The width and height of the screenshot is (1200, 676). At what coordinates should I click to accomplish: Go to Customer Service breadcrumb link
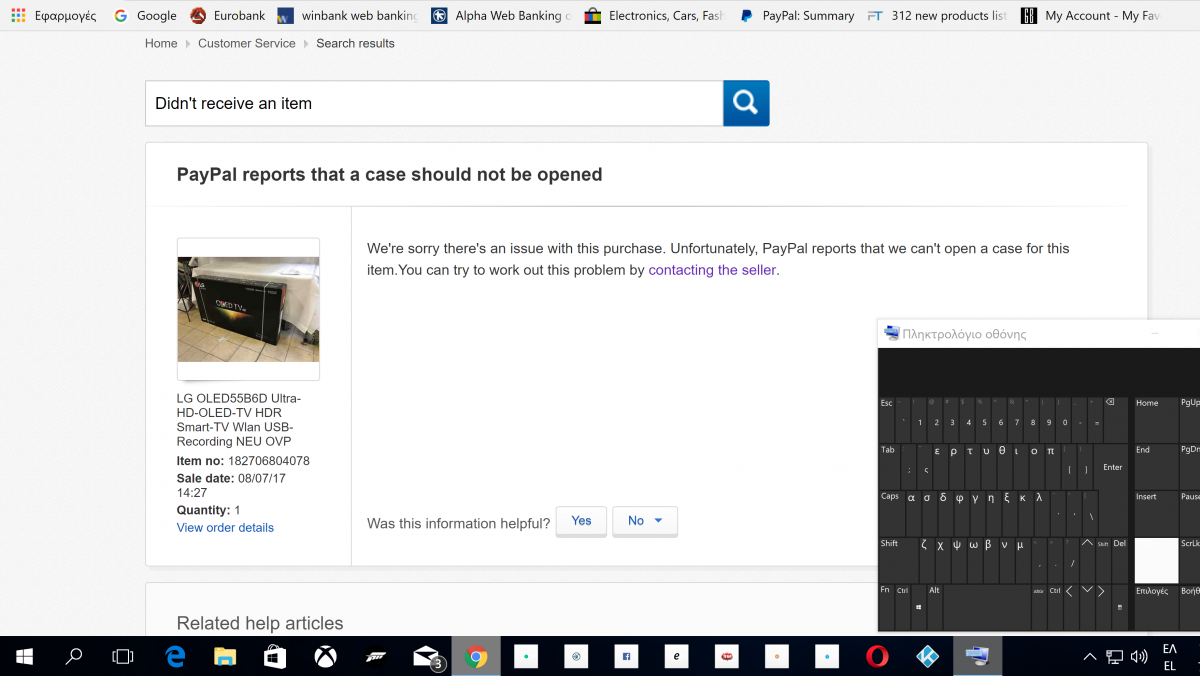(x=247, y=43)
